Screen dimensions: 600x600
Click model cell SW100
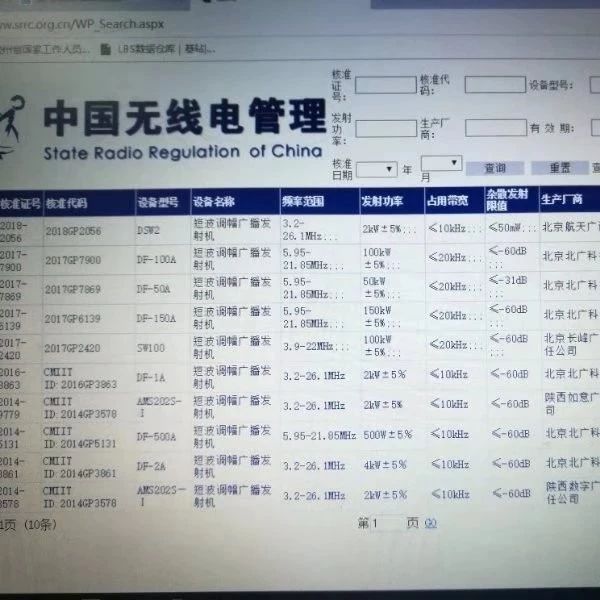151,348
